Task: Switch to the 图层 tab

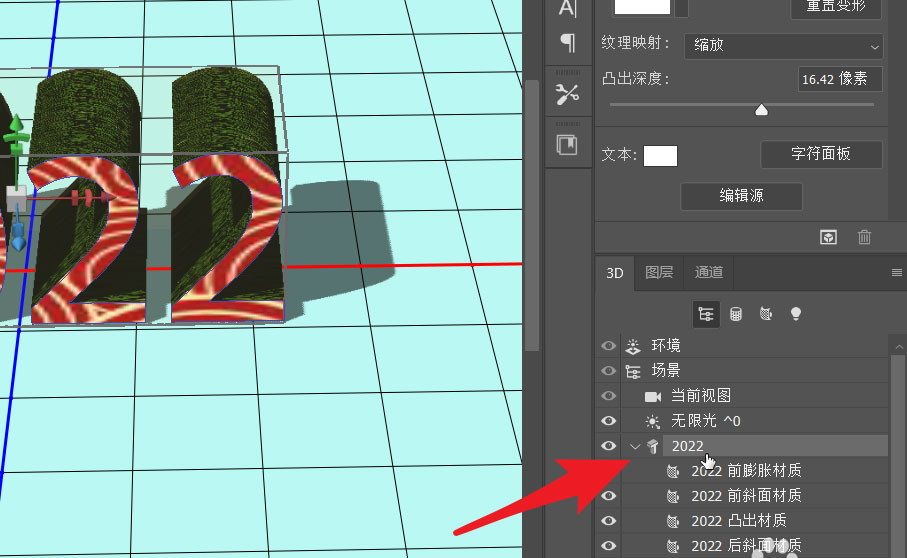Action: pos(659,272)
